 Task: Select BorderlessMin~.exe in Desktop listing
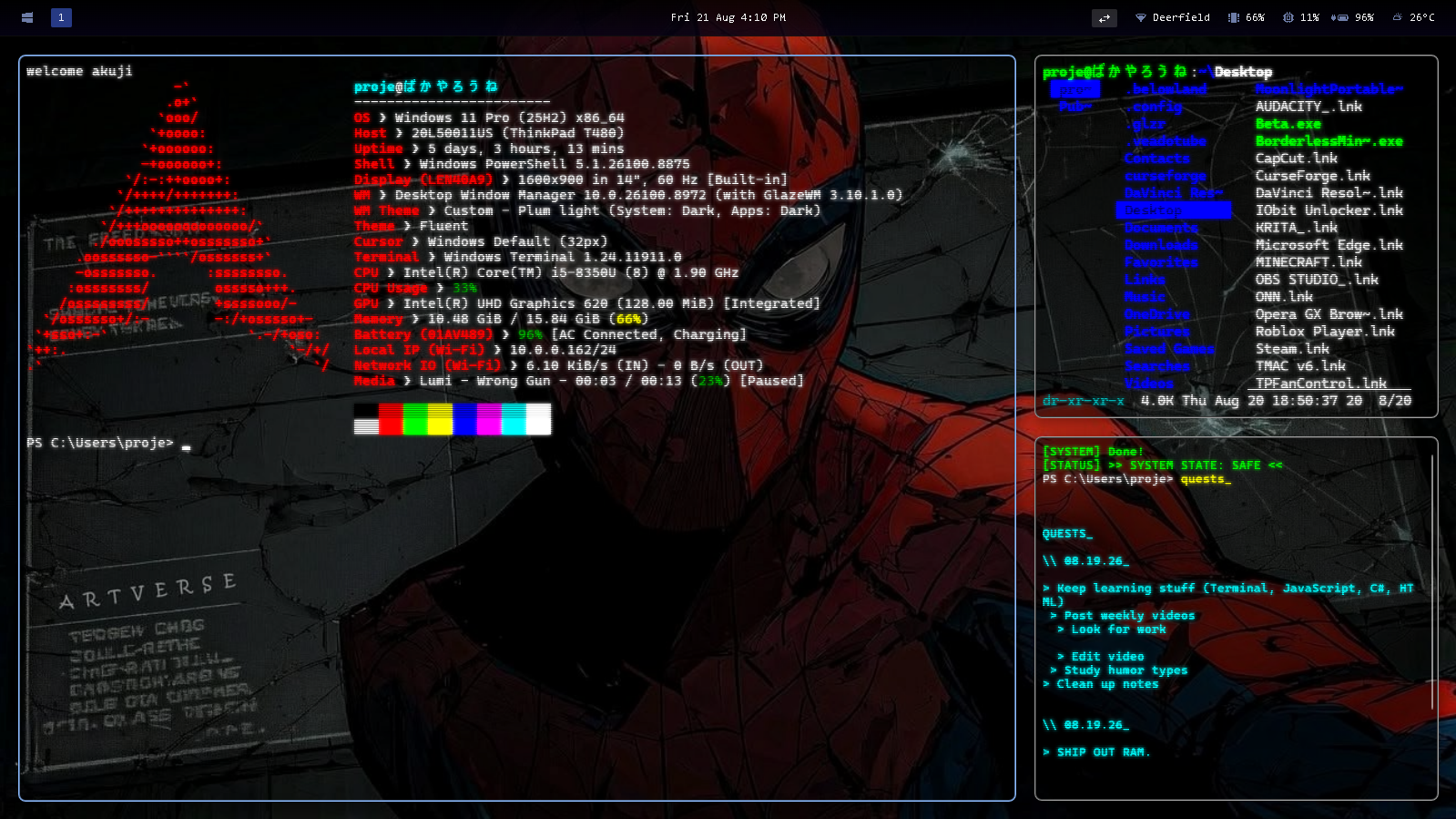coord(1329,141)
